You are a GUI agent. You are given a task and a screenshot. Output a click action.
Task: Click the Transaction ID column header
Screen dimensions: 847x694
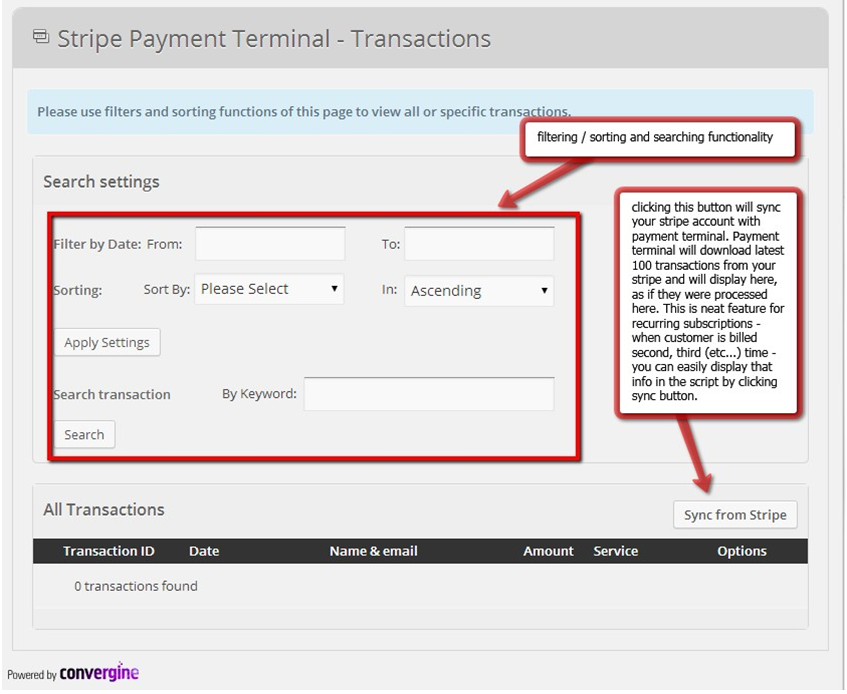tap(109, 551)
